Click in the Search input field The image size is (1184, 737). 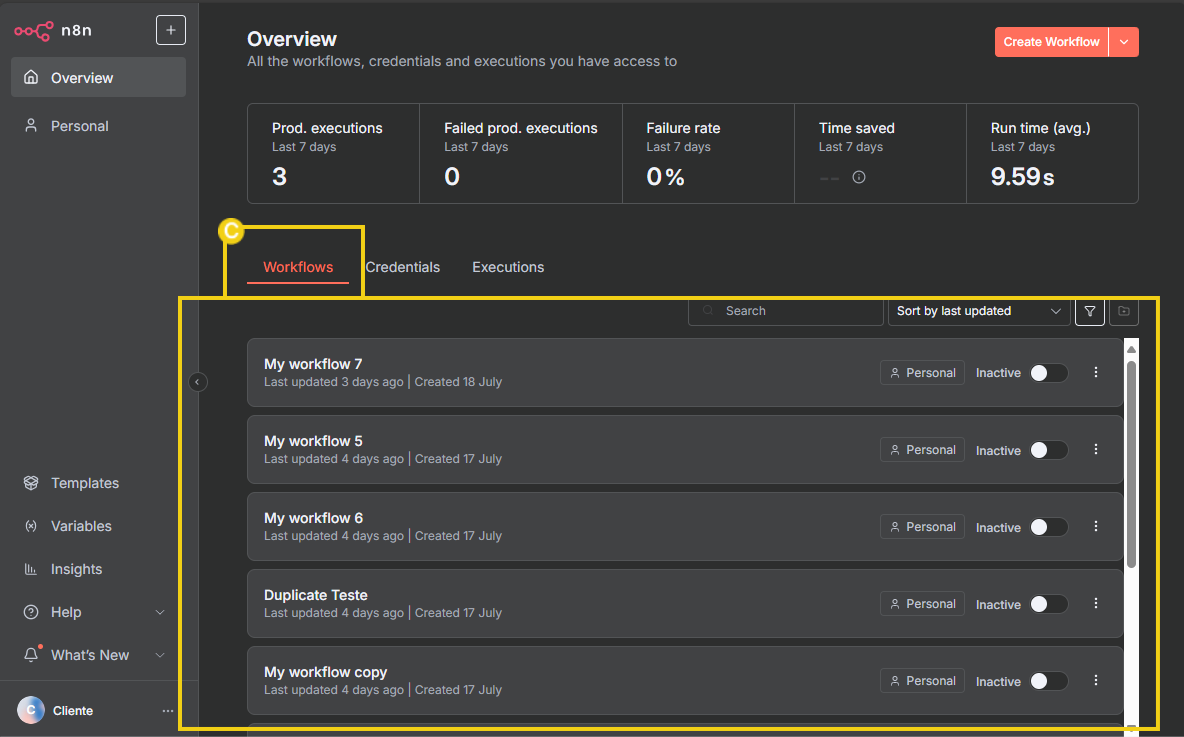click(786, 311)
